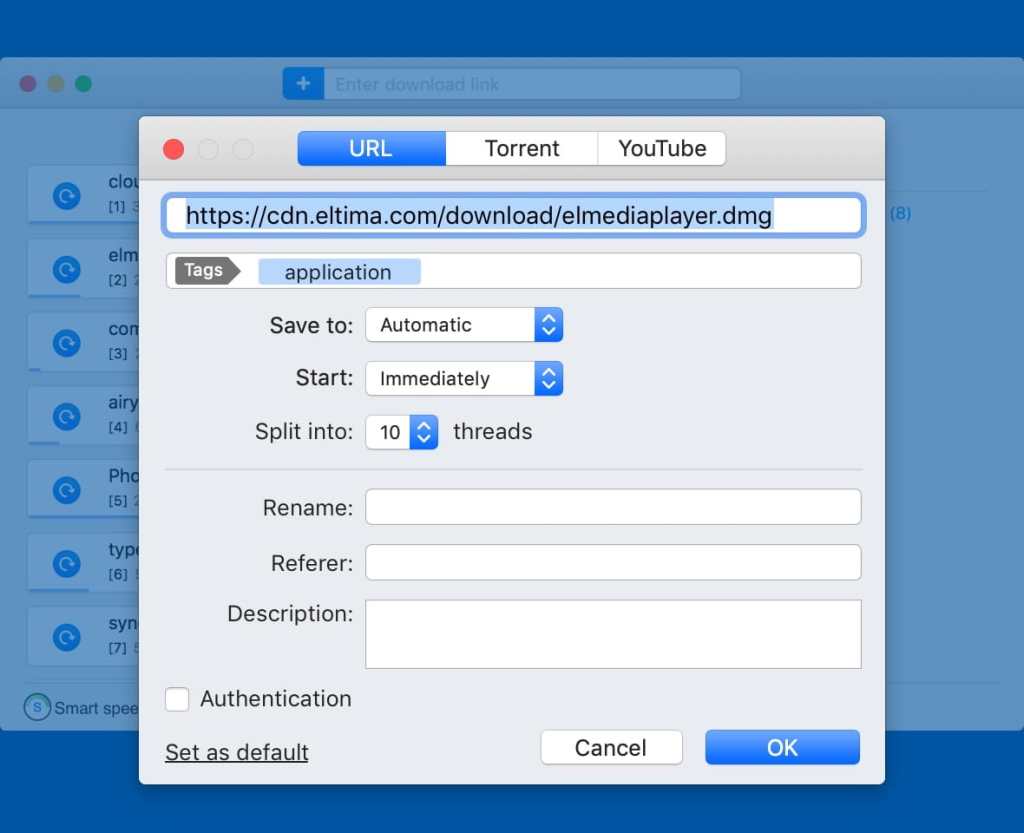Toggle the Smart speed icon
Image resolution: width=1024 pixels, height=833 pixels.
click(x=37, y=708)
